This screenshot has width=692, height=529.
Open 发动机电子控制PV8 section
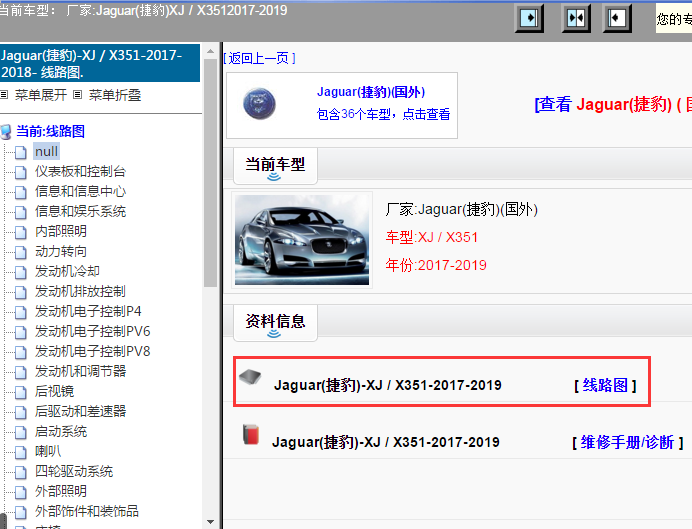pyautogui.click(x=93, y=351)
